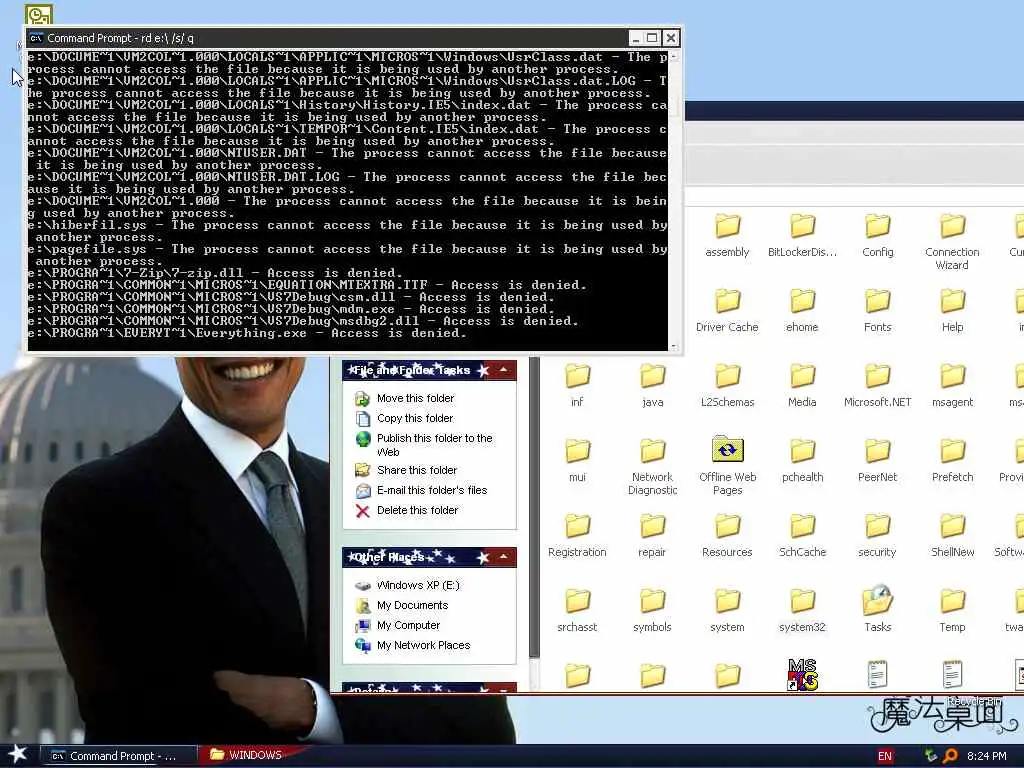Select the SchCache folder
This screenshot has width=1024, height=768.
click(802, 536)
